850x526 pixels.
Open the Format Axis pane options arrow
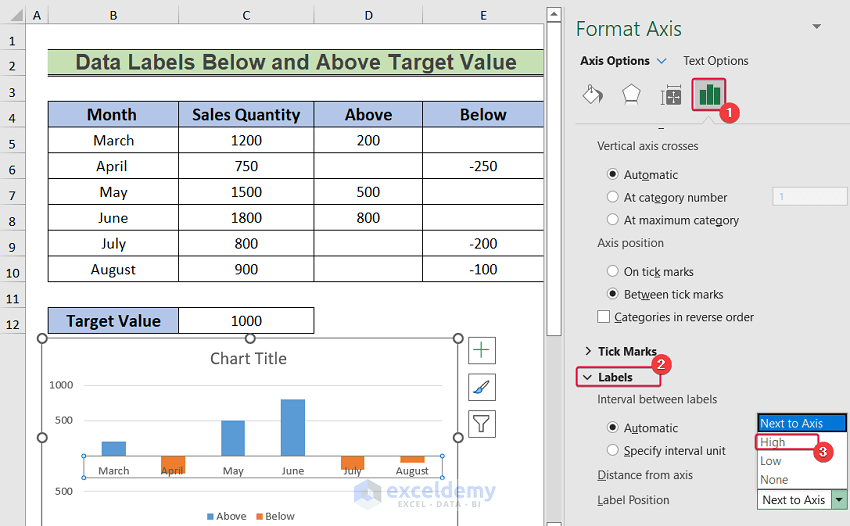point(816,27)
